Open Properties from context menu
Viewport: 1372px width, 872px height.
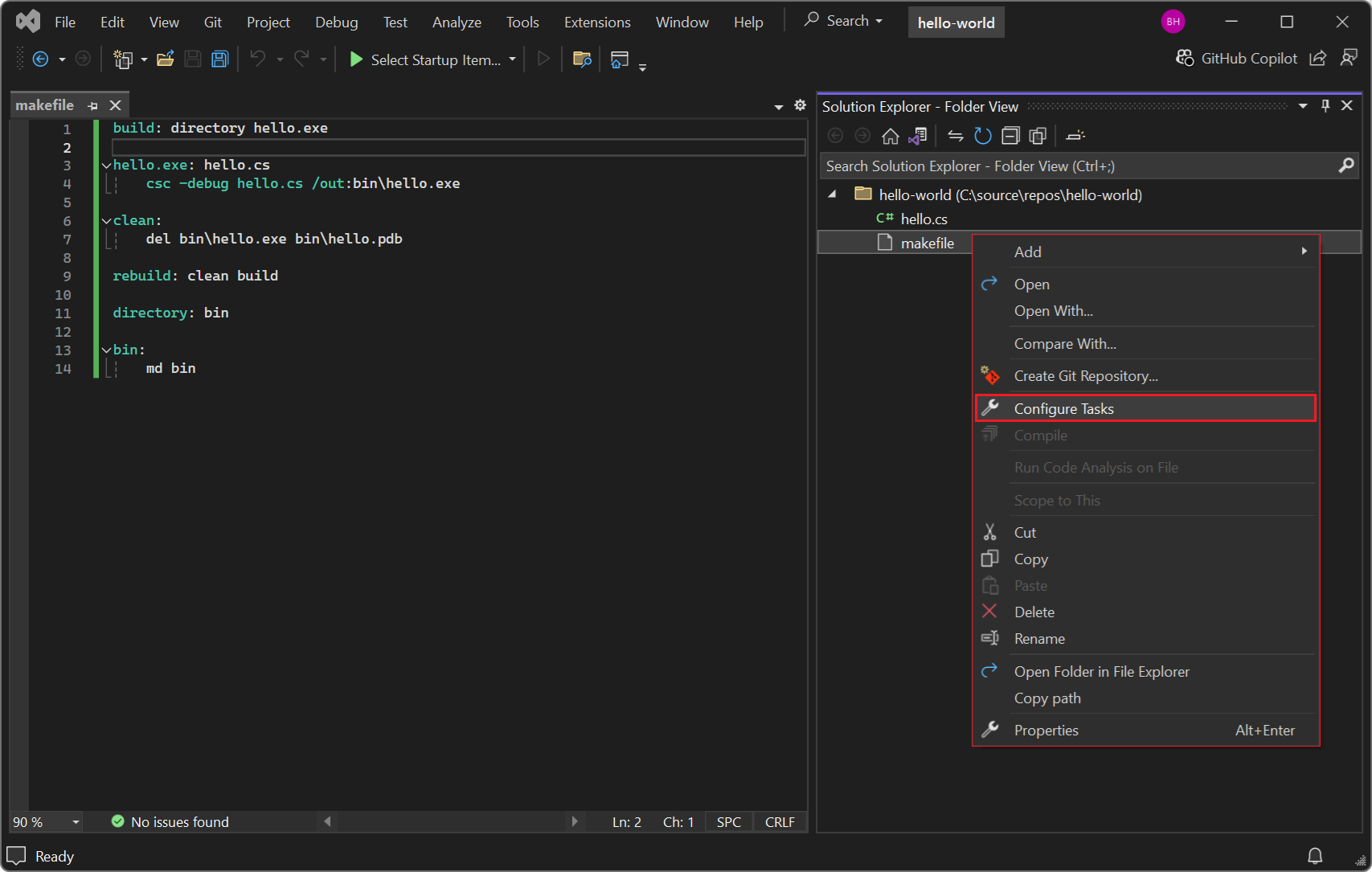[1145, 730]
